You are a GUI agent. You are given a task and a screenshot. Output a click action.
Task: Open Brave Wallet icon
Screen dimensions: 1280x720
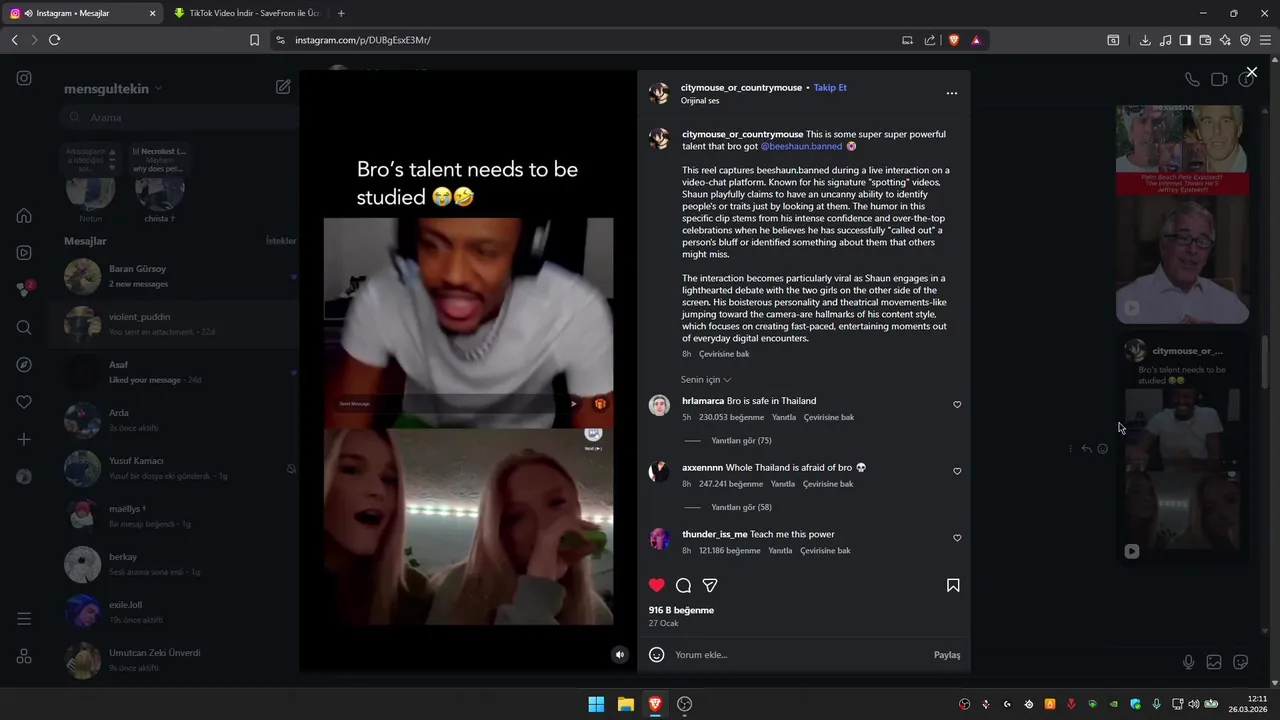[1205, 40]
